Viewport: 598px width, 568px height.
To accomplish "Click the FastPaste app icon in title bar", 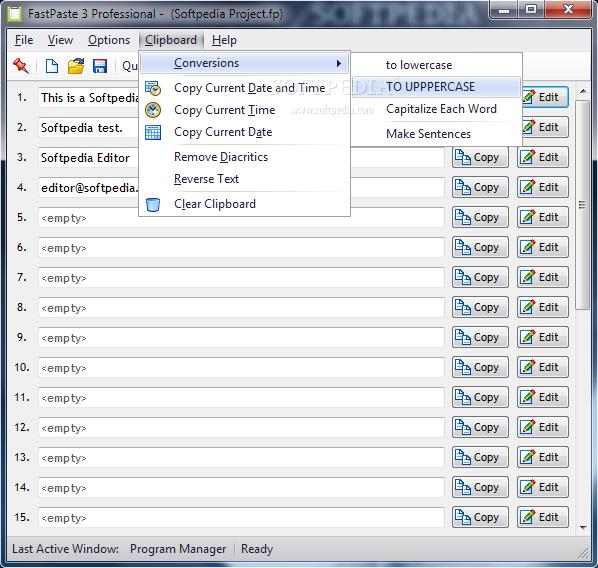I will (15, 14).
